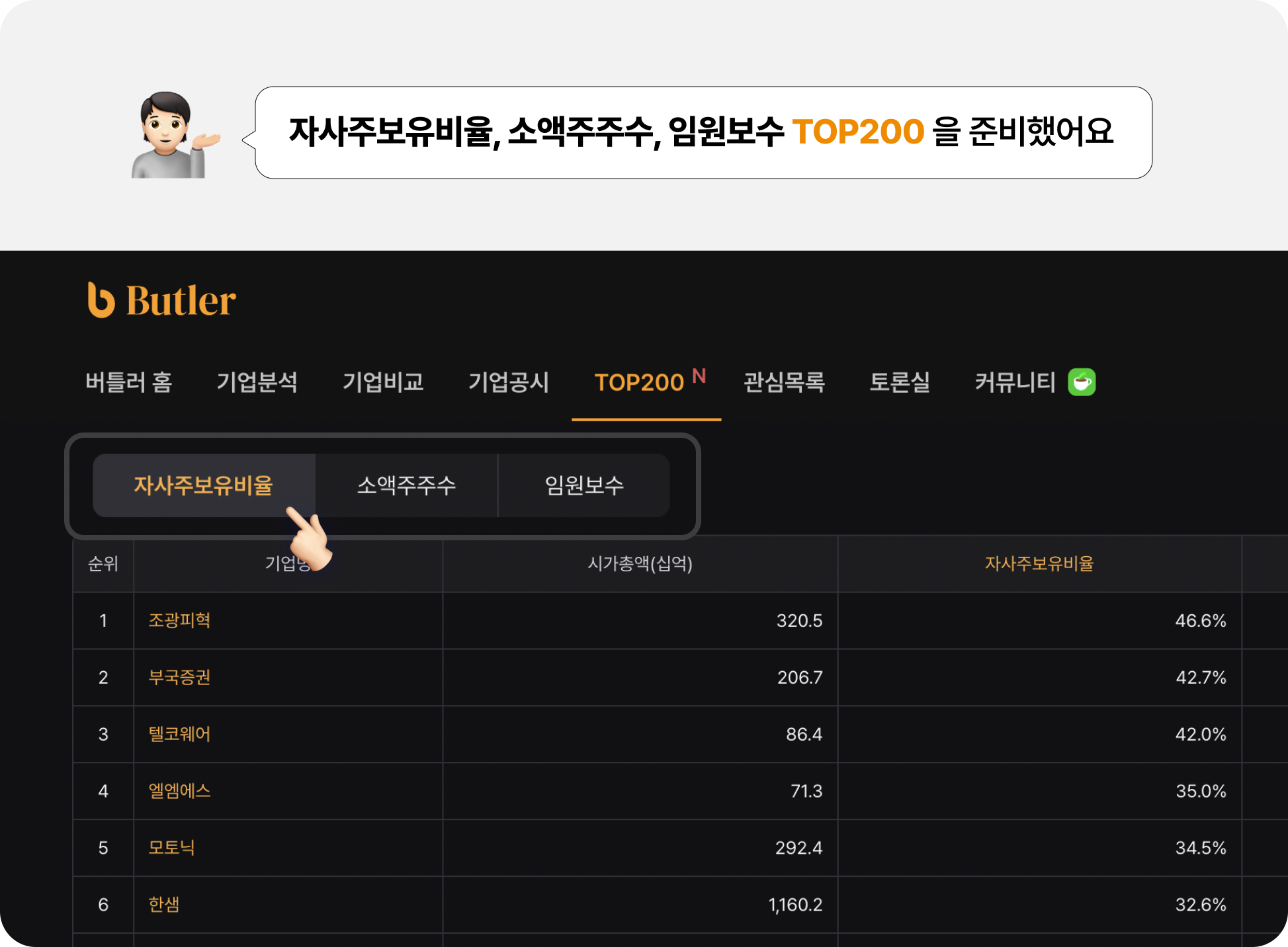Click market cap value 206.7
This screenshot has height=947, width=1288.
coord(800,677)
